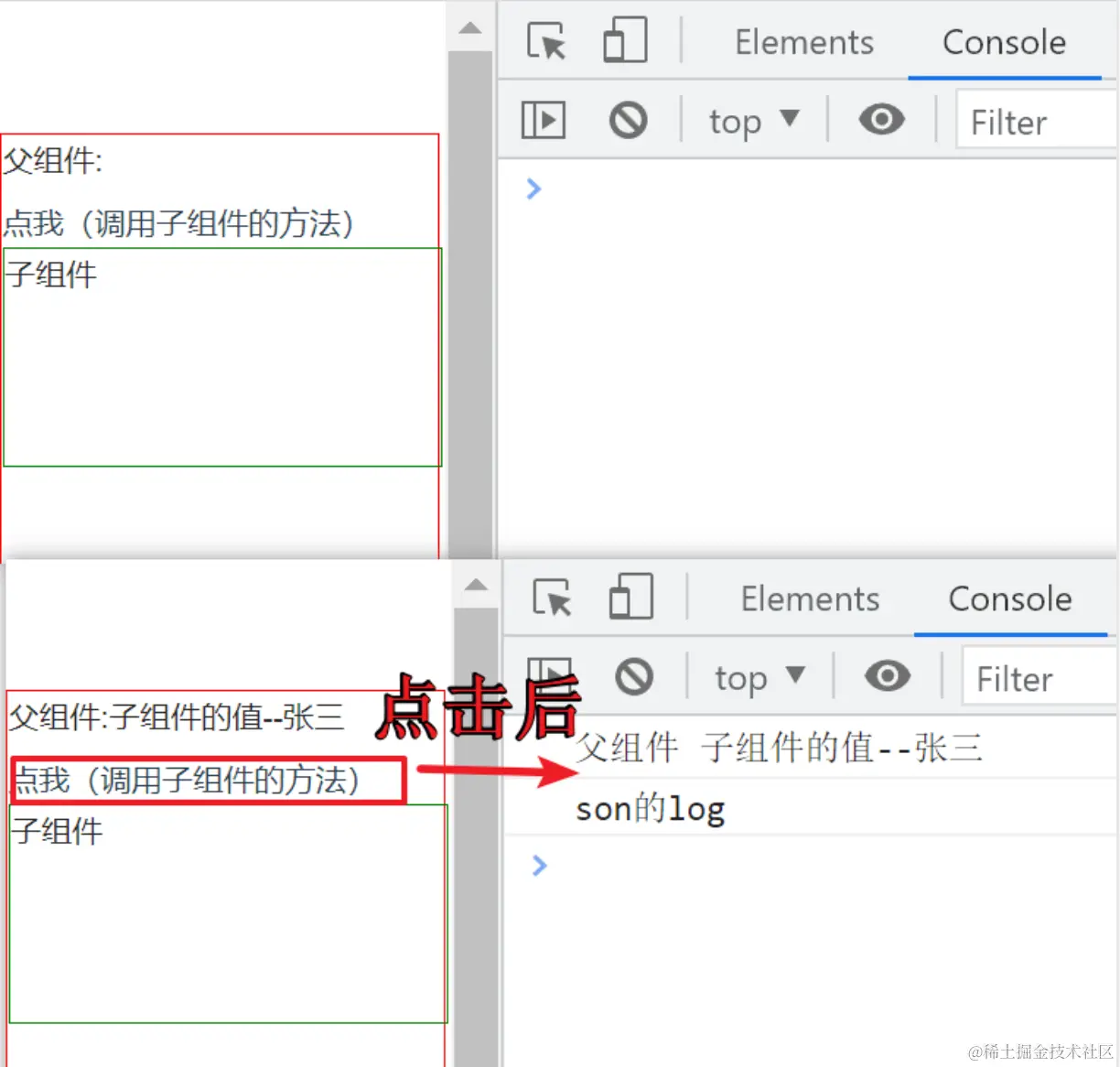The height and width of the screenshot is (1067, 1120).
Task: Click the '子组件' label in the upper page
Action: [51, 275]
